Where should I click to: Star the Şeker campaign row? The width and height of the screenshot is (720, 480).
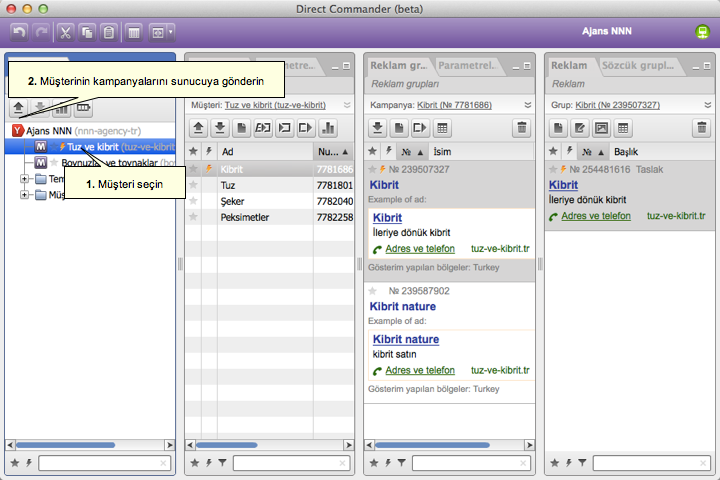193,201
